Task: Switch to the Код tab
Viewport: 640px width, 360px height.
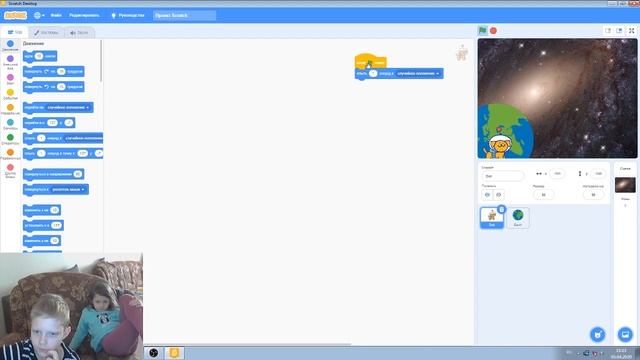Action: point(15,32)
